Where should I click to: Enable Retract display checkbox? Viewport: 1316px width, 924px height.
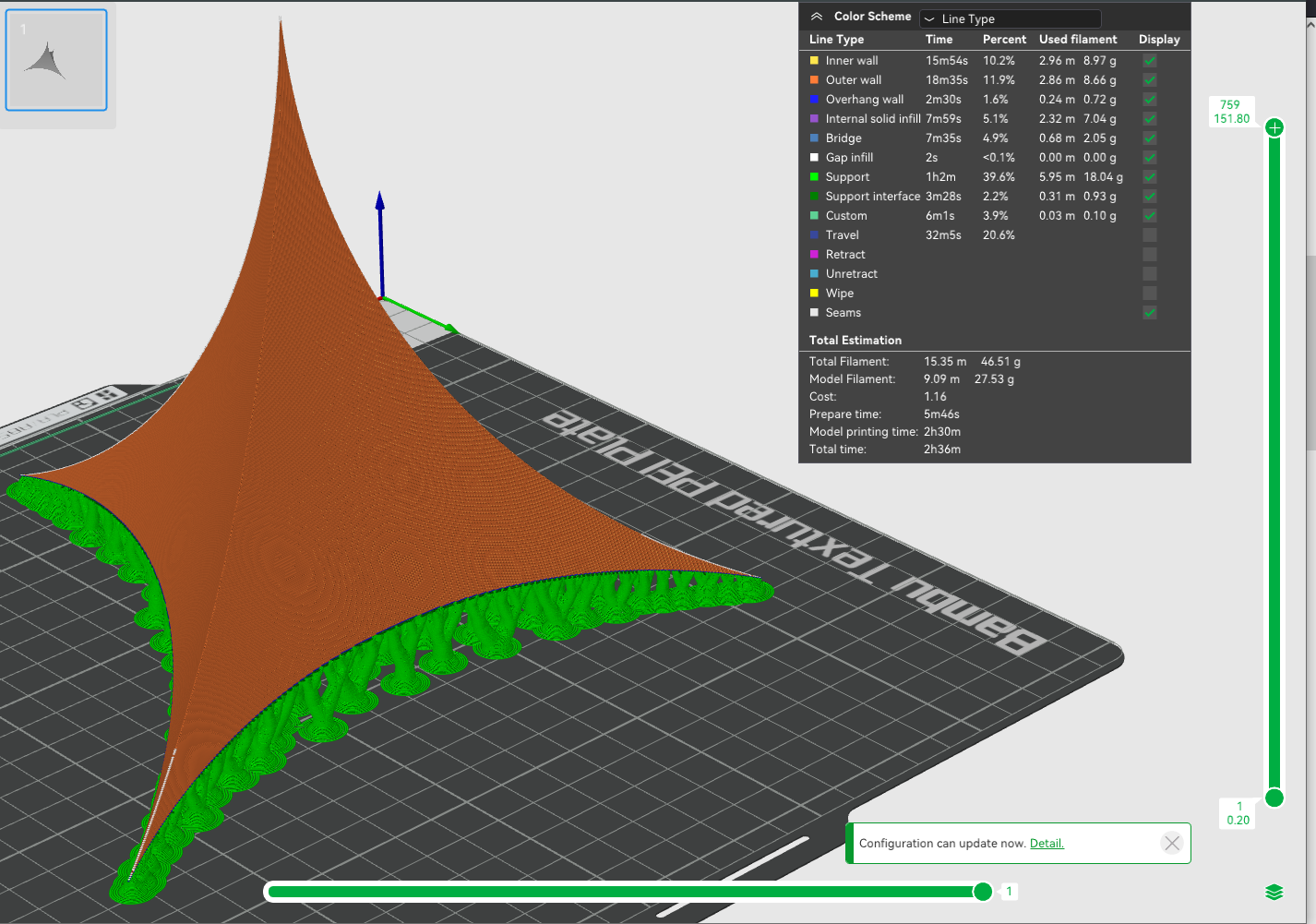pos(1150,255)
